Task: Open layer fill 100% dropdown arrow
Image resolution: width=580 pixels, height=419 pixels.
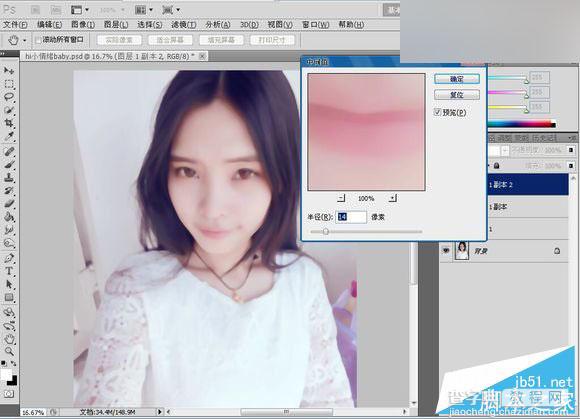Action: pyautogui.click(x=571, y=166)
